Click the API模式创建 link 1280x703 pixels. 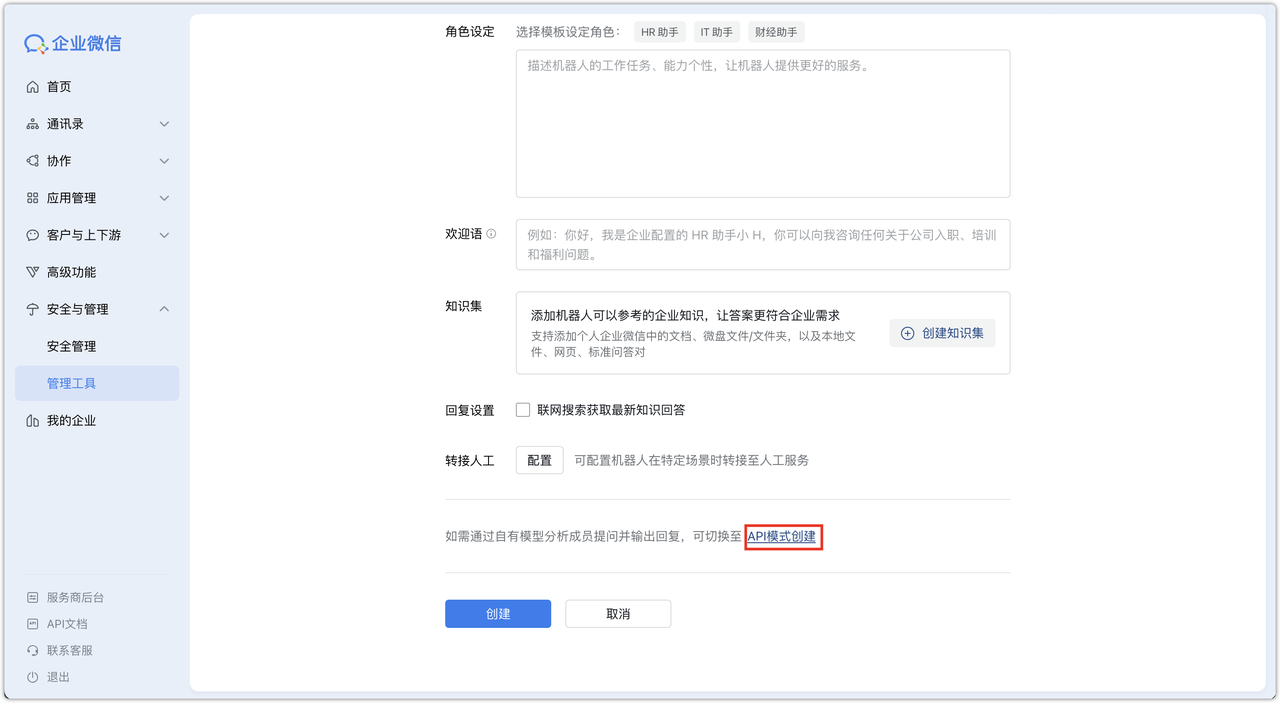click(x=782, y=536)
